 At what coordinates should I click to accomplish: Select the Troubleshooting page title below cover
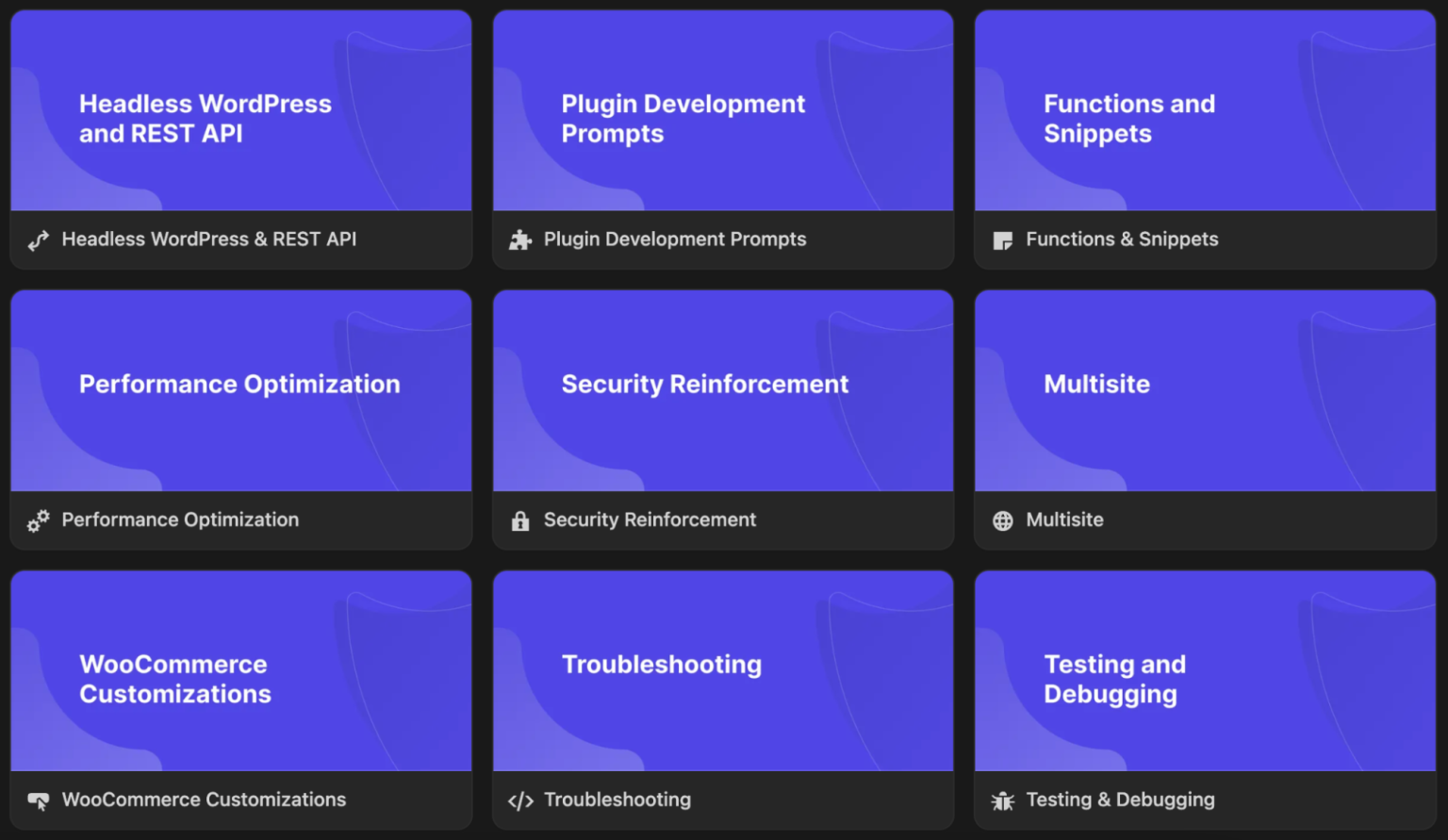tap(617, 799)
